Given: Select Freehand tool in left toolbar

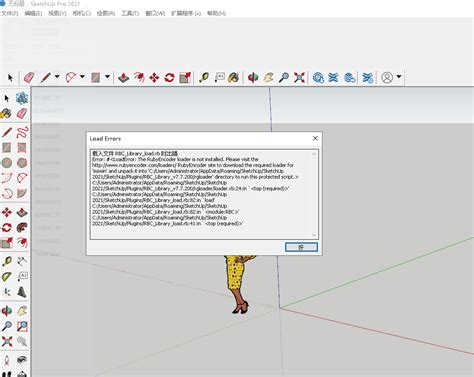Looking at the screenshot, I should pyautogui.click(x=22, y=132).
